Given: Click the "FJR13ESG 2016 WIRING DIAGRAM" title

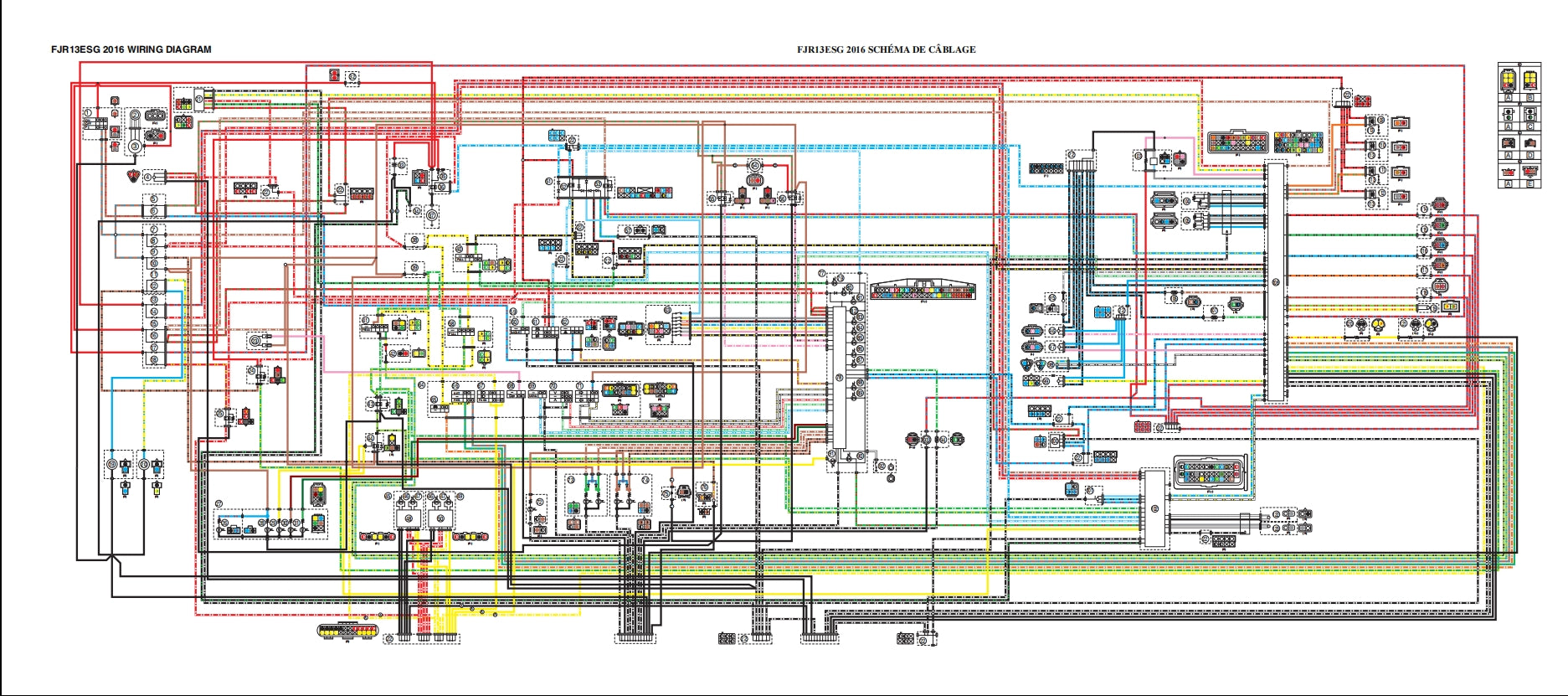Looking at the screenshot, I should pos(131,49).
